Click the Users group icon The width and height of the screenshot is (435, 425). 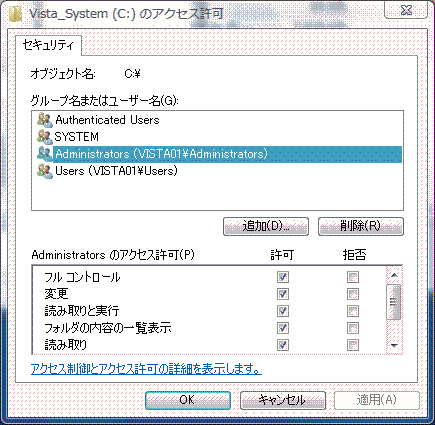click(x=45, y=171)
